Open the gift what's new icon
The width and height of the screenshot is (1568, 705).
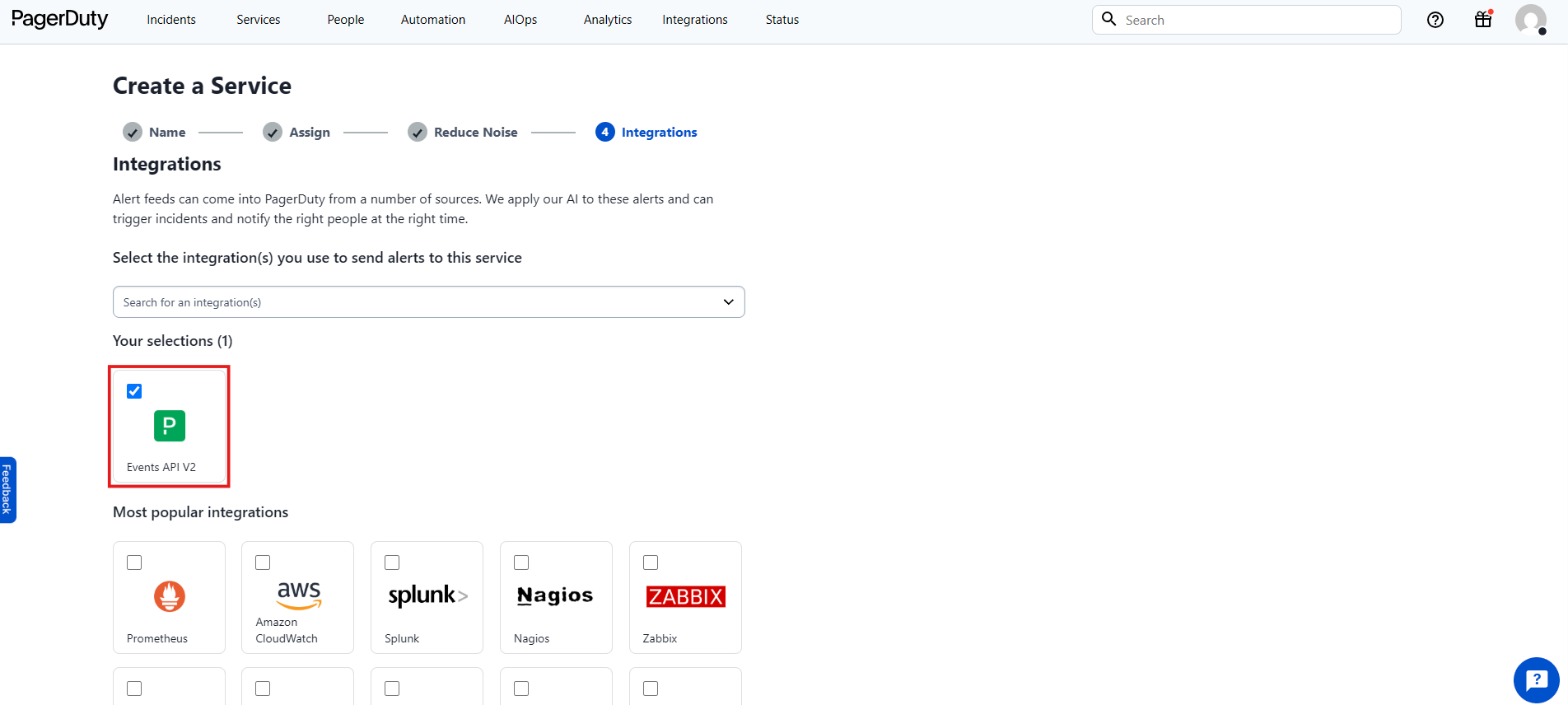click(x=1483, y=19)
